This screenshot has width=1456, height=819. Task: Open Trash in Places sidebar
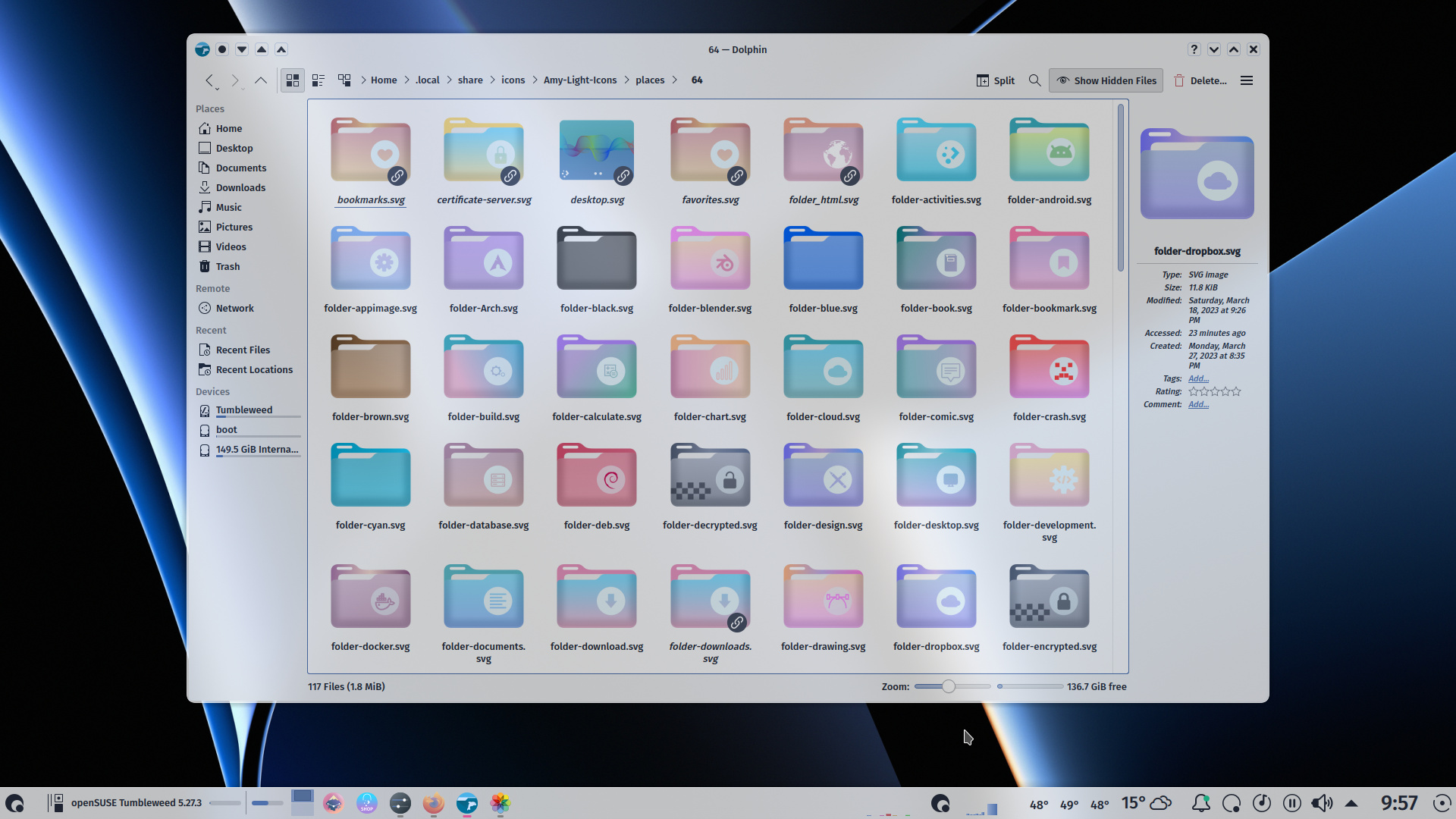(248, 267)
